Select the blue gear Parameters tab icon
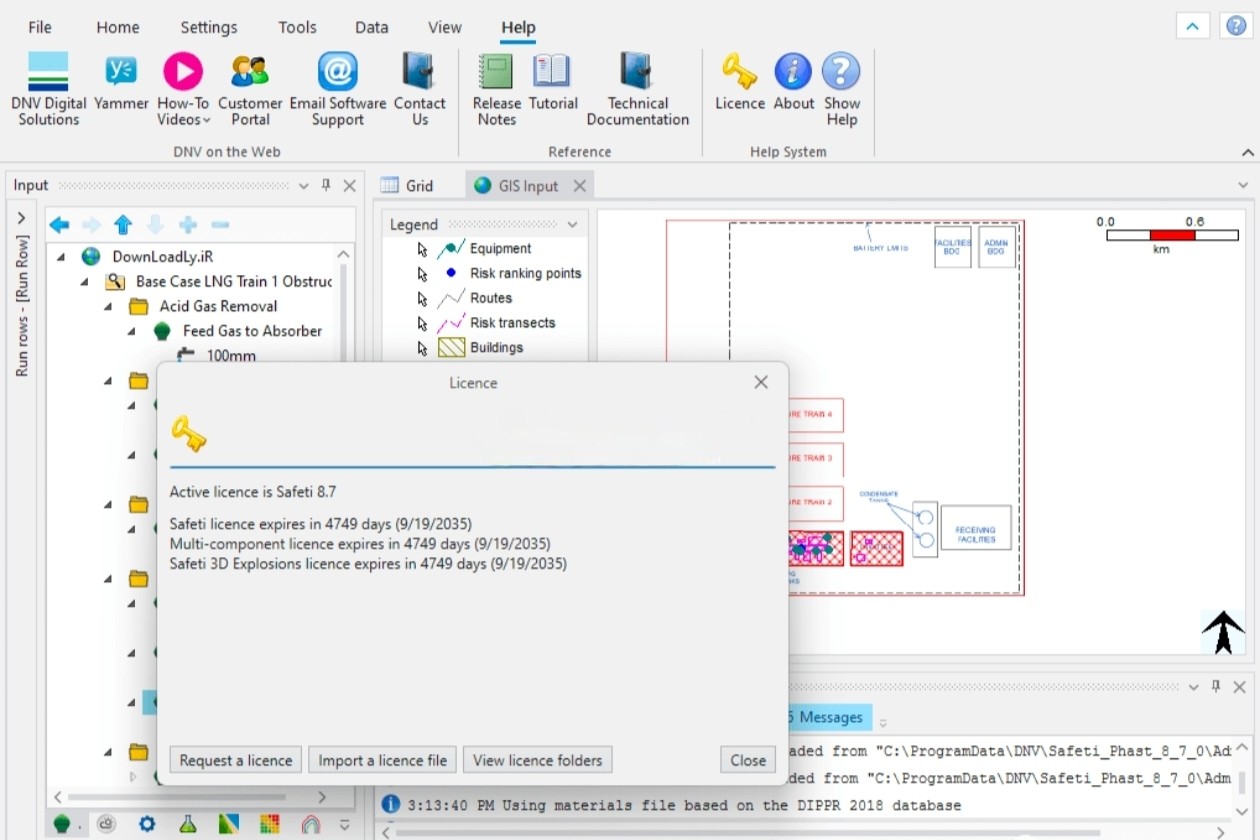 (147, 823)
